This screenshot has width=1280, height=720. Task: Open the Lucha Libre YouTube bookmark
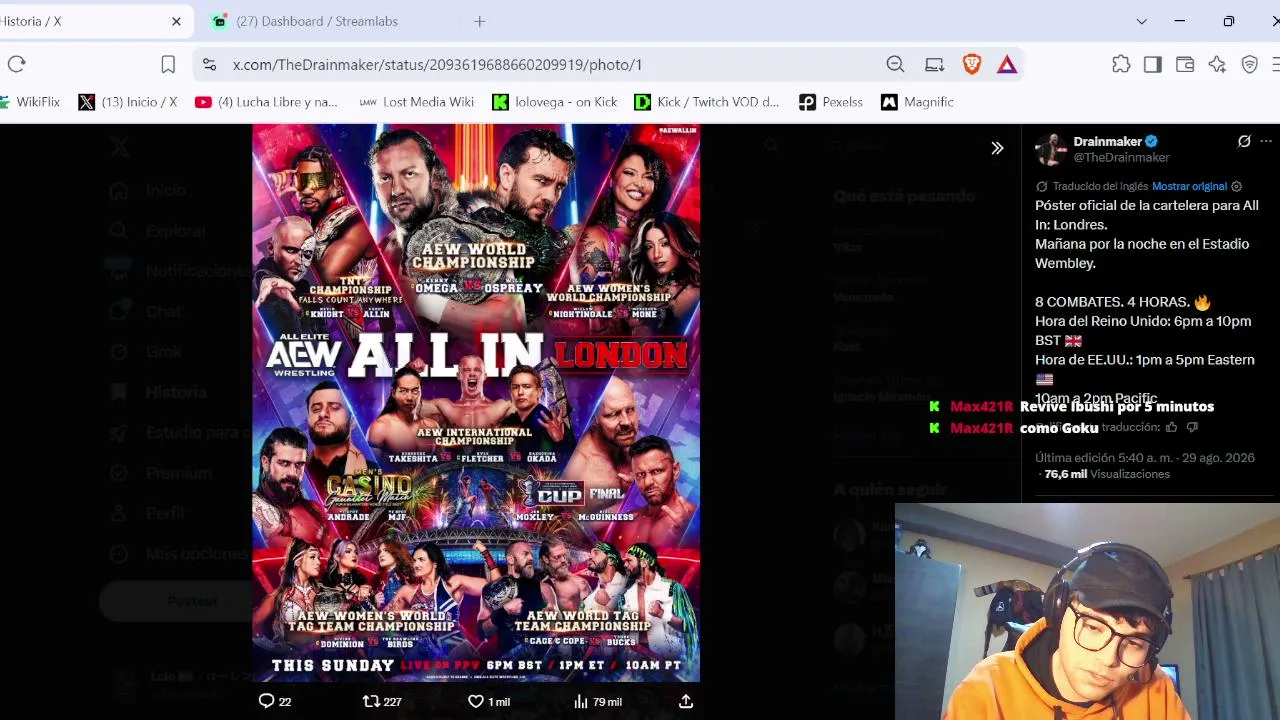(x=267, y=102)
